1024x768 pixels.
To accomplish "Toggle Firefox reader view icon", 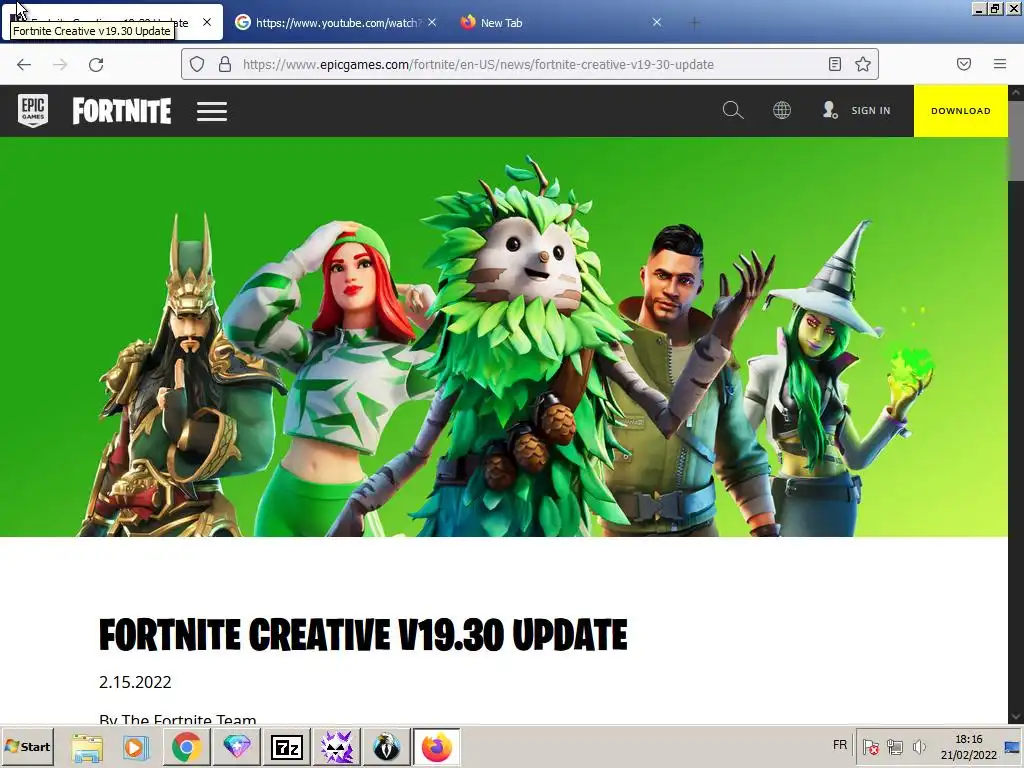I will tap(835, 64).
